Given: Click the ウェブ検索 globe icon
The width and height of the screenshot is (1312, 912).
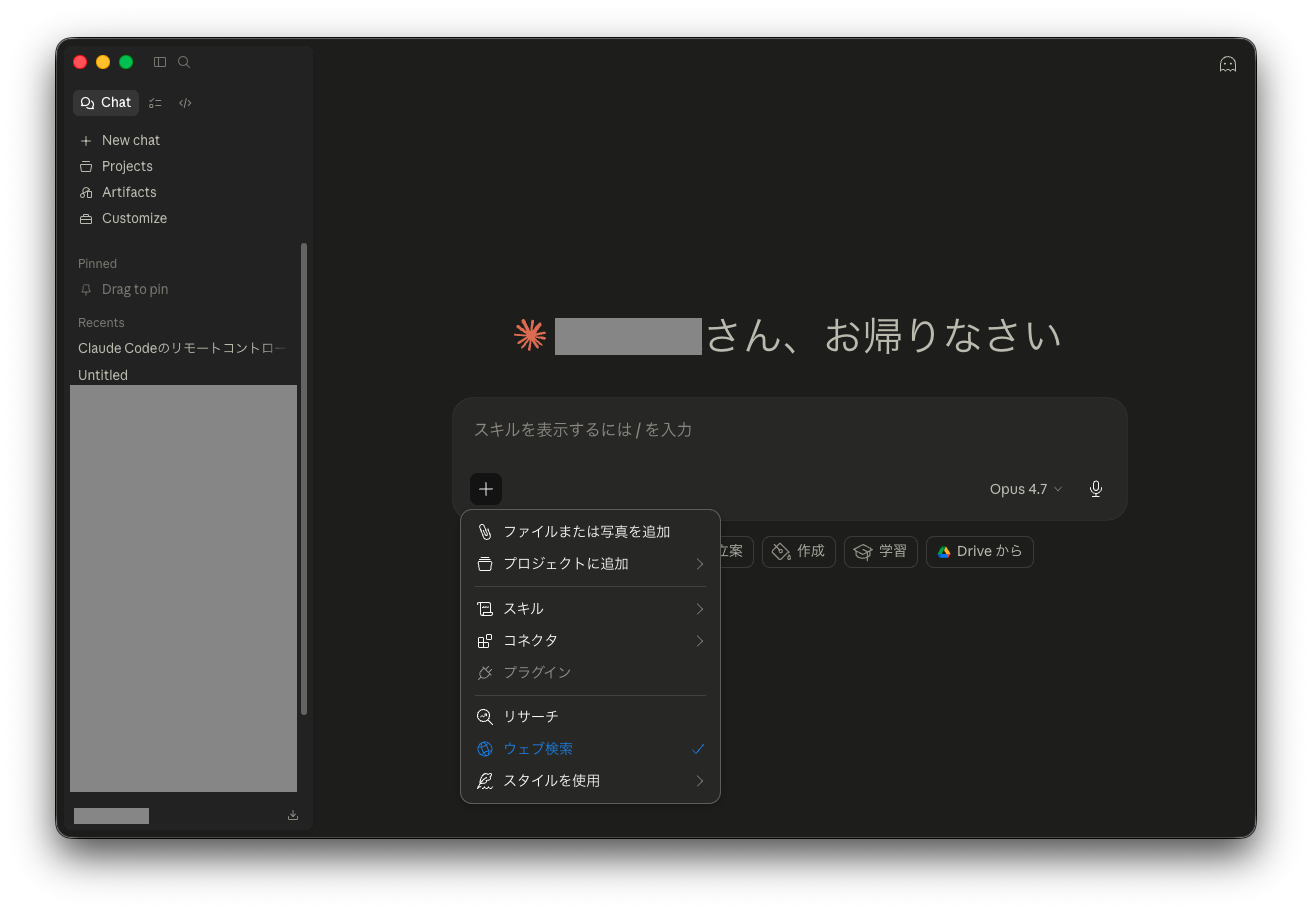Looking at the screenshot, I should (485, 749).
